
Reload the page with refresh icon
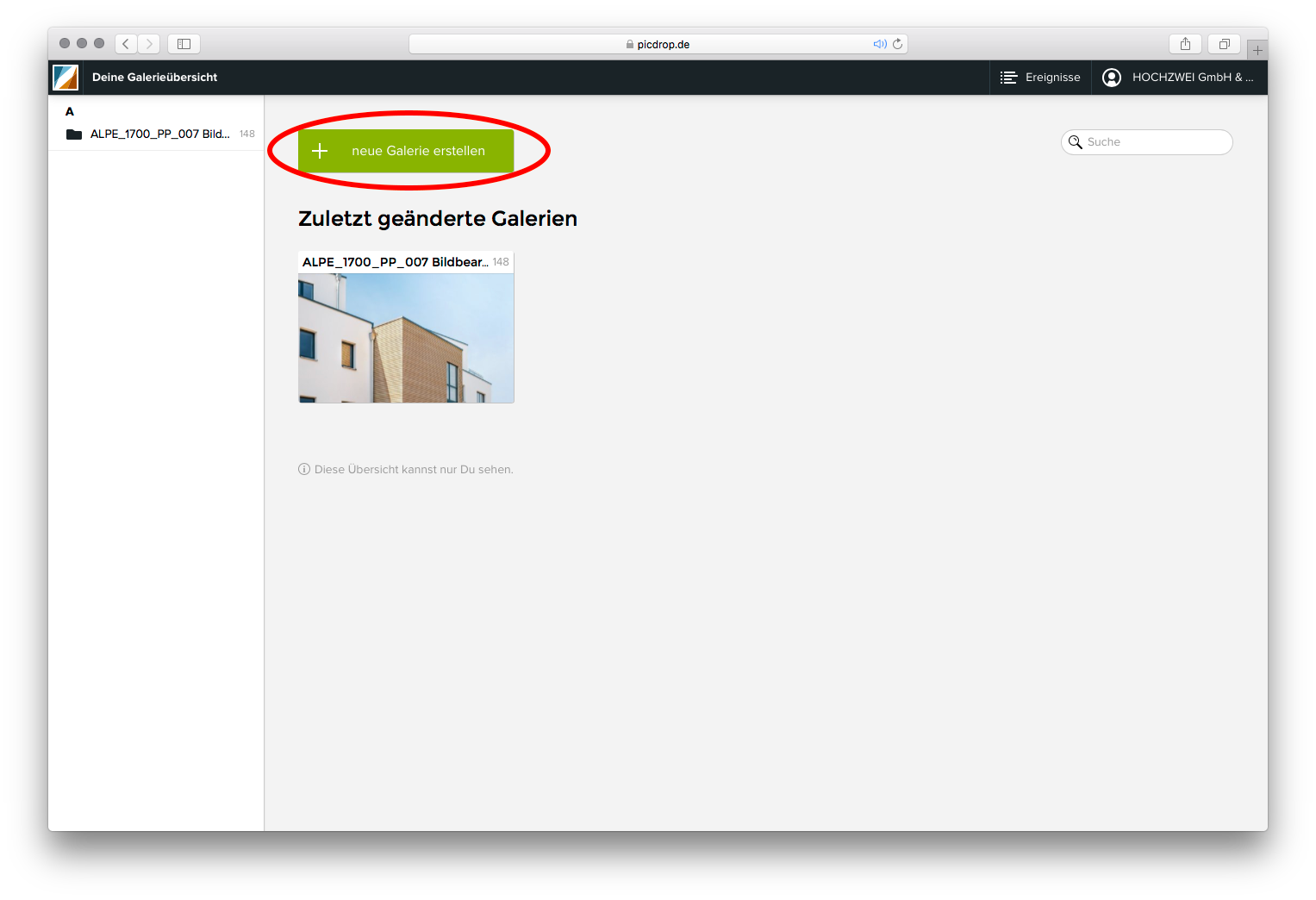tap(898, 44)
